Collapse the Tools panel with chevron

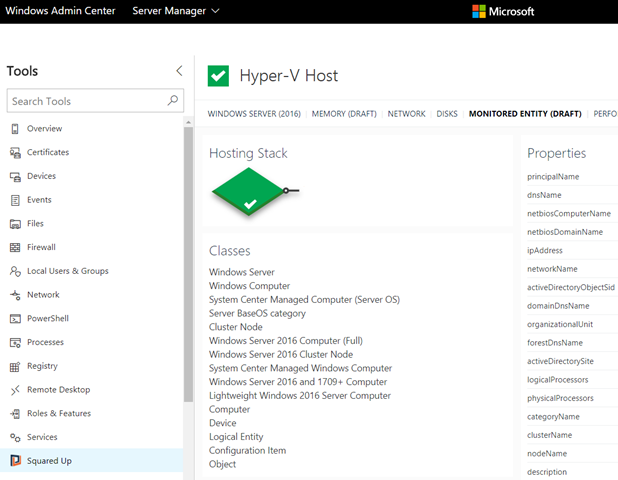click(179, 71)
